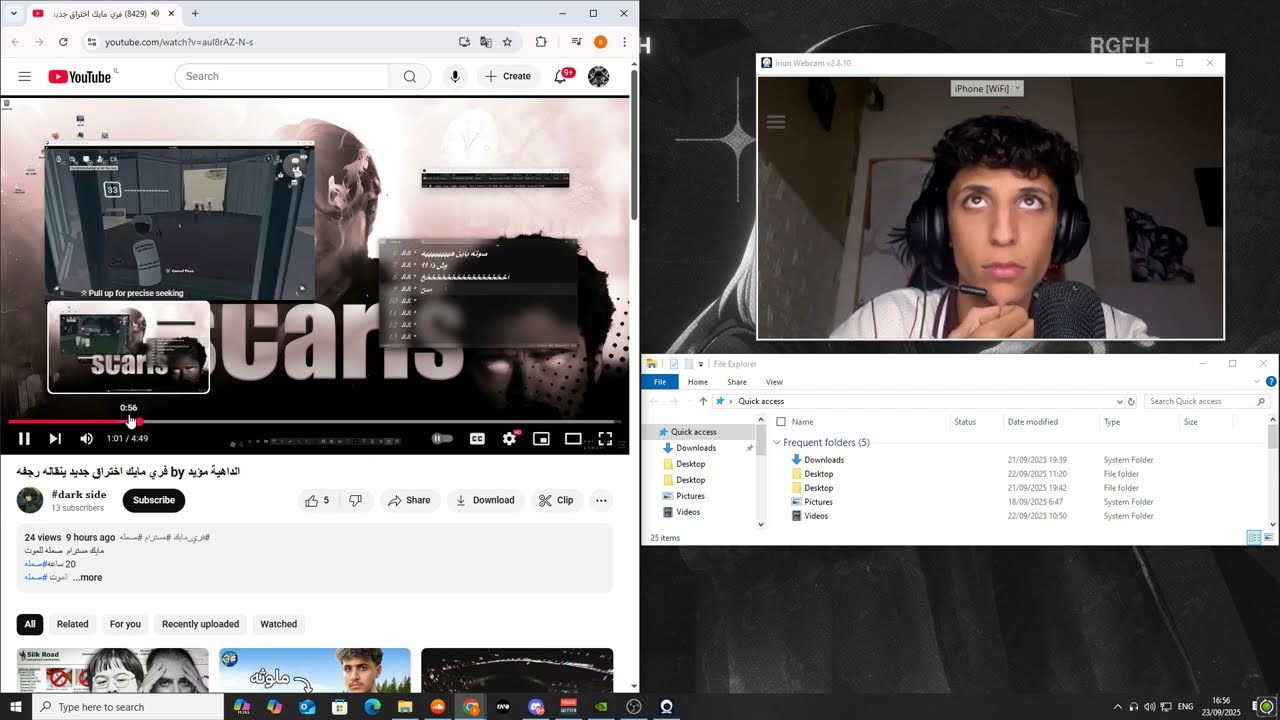Open YouTube notifications bell
1280x720 pixels.
pos(560,76)
